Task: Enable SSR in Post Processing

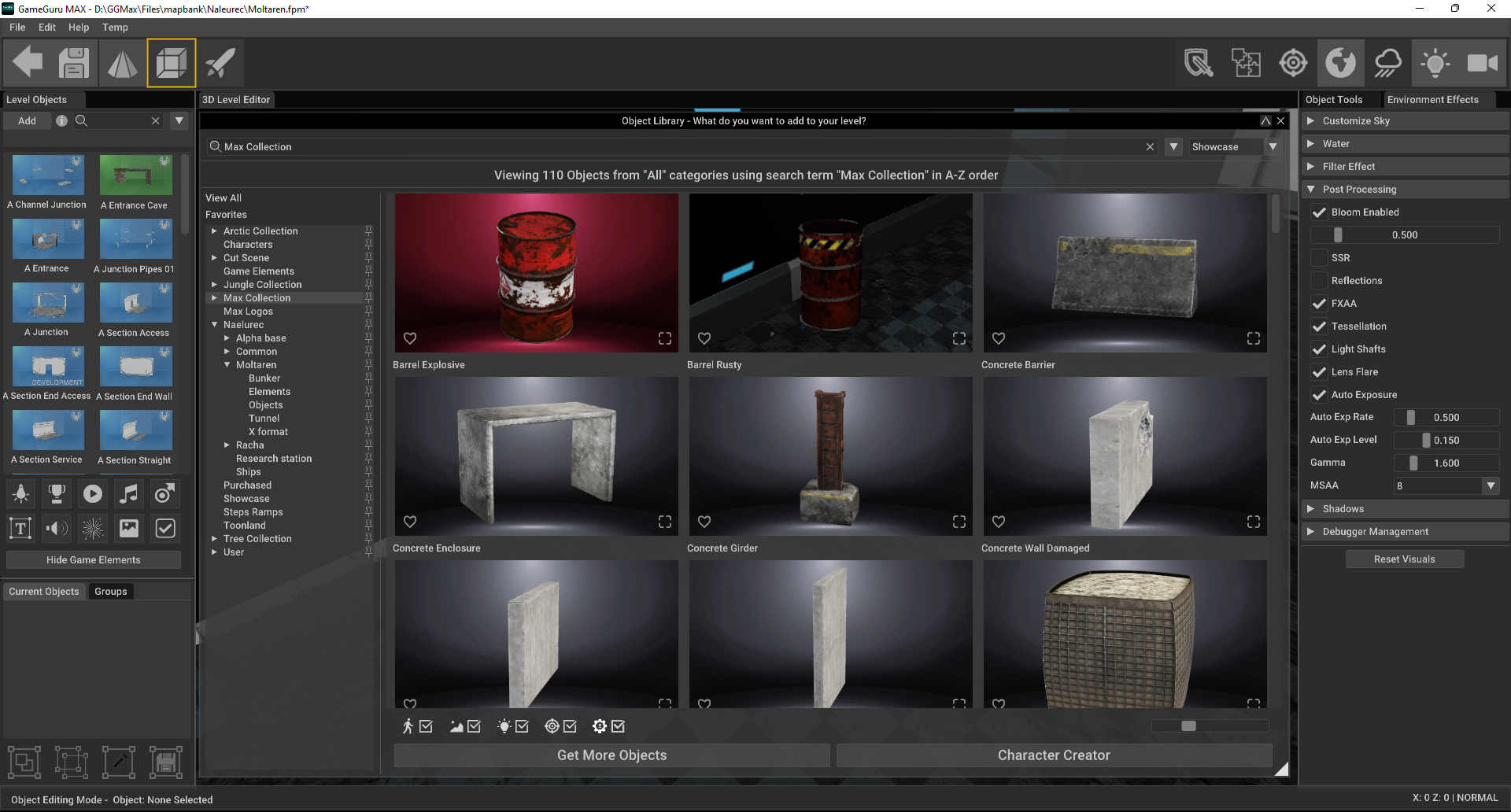Action: pos(1320,257)
